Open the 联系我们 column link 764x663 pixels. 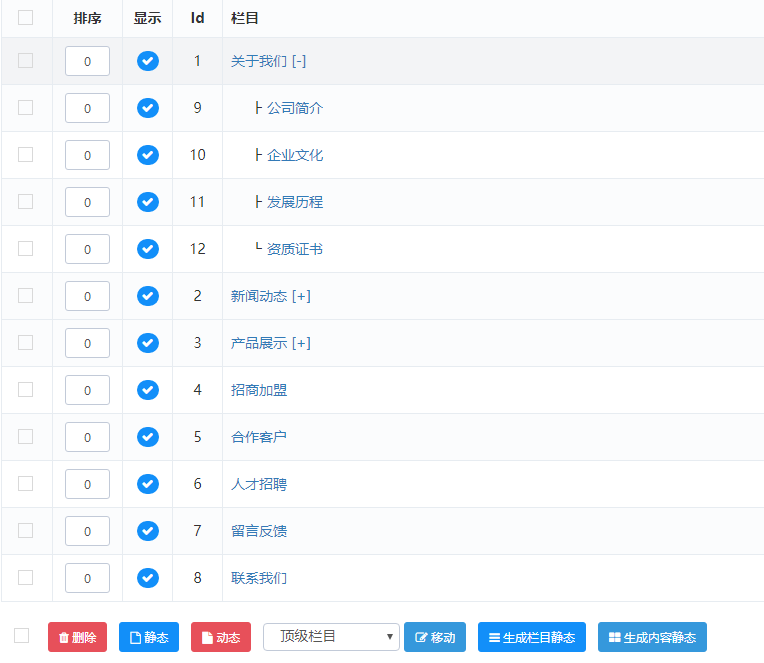click(x=259, y=578)
